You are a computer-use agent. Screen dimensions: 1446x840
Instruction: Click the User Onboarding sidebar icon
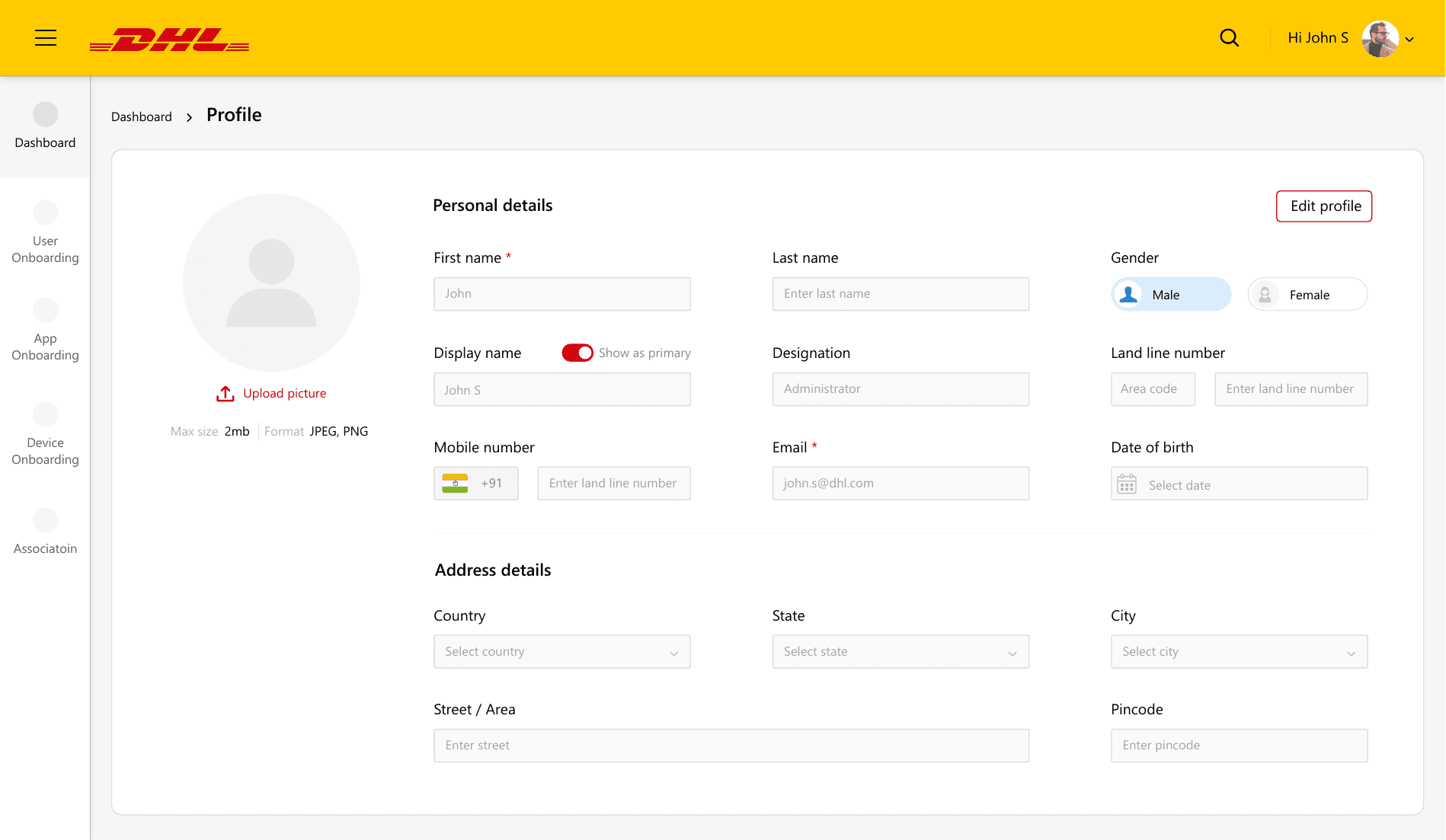[x=46, y=212]
